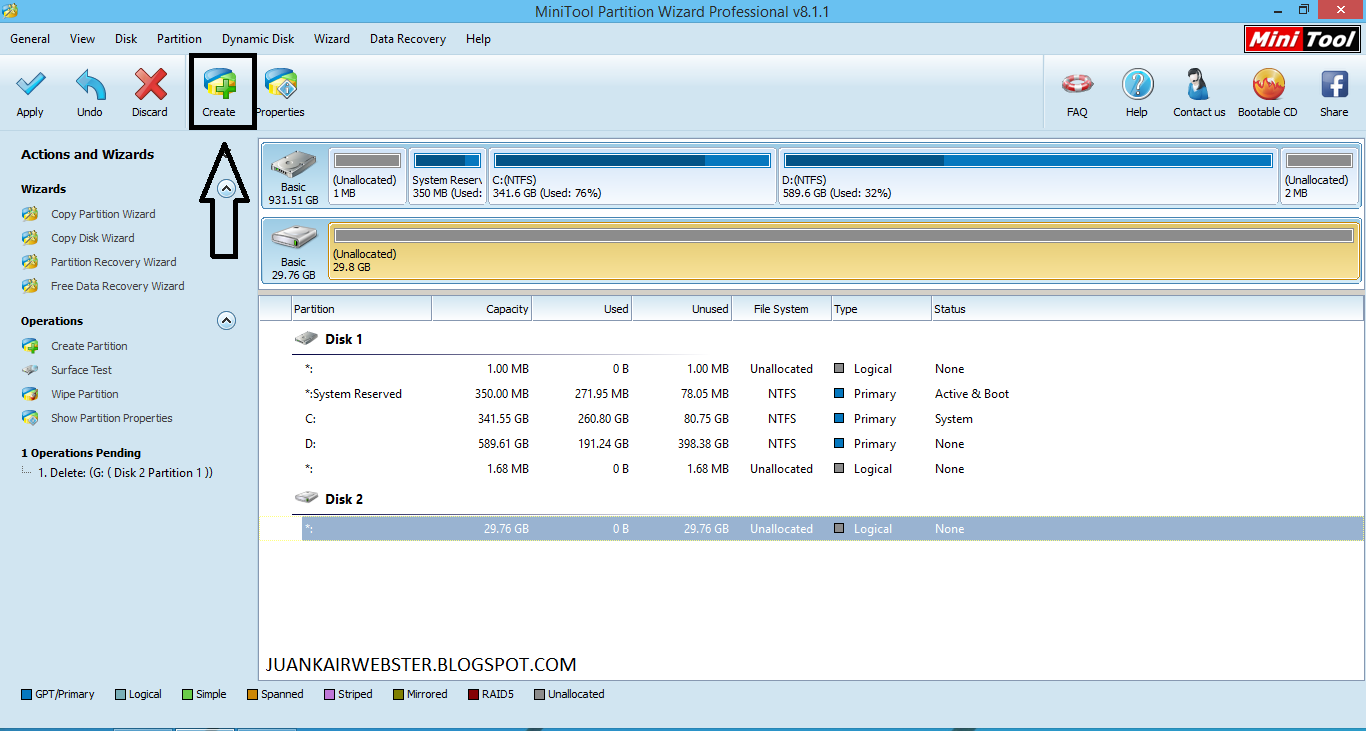Select the C:(NTFS) block in disk map
Screen dimensions: 1366x731
632,177
